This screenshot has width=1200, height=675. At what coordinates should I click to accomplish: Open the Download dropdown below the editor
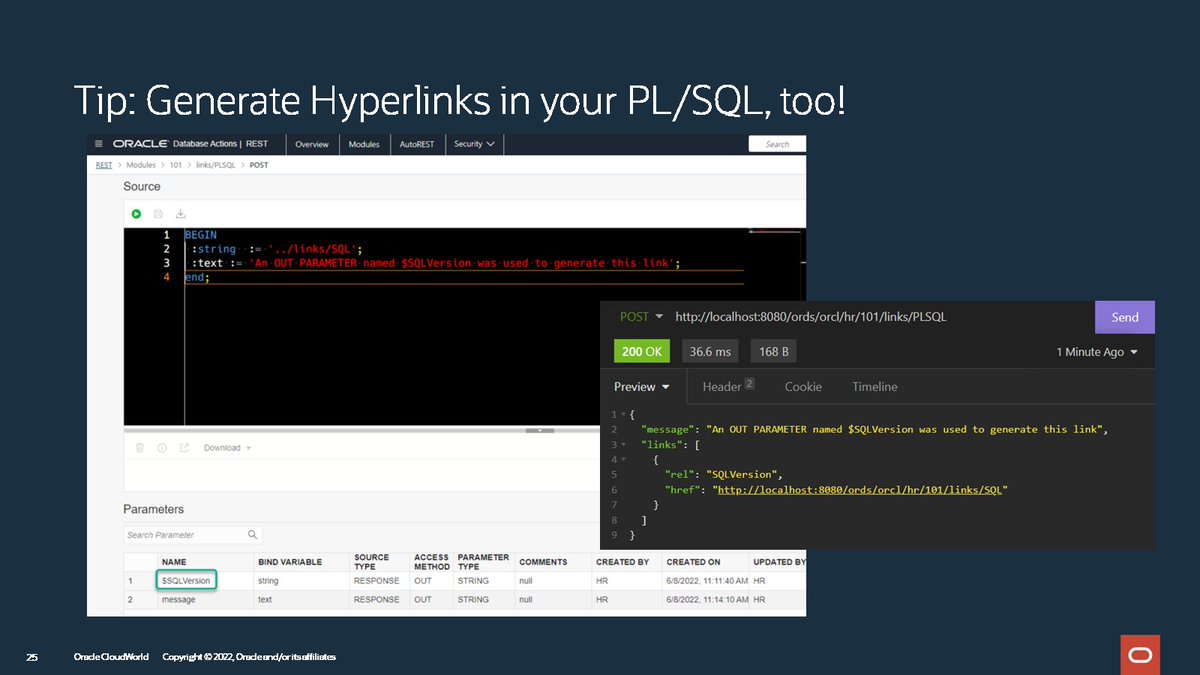[x=228, y=448]
